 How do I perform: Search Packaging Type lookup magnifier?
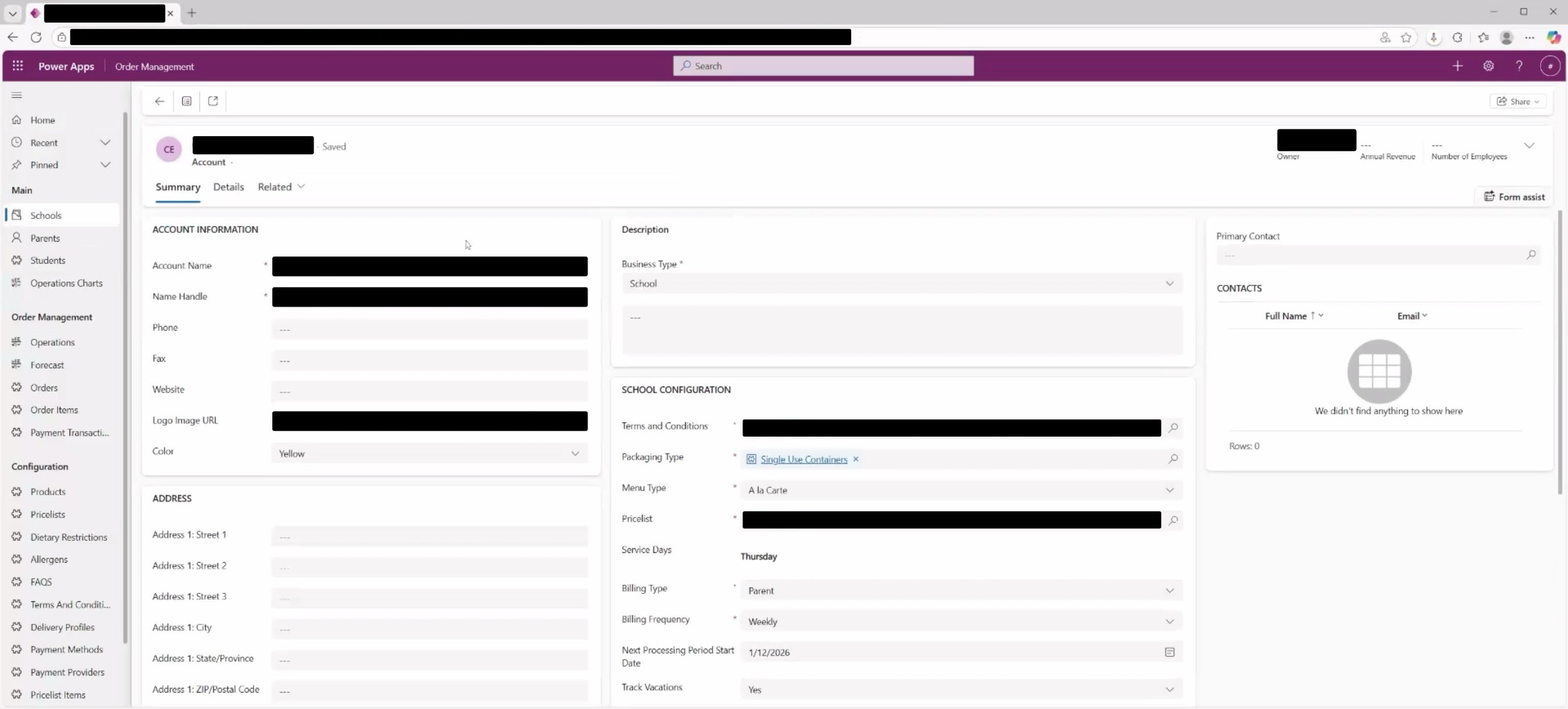(1172, 459)
